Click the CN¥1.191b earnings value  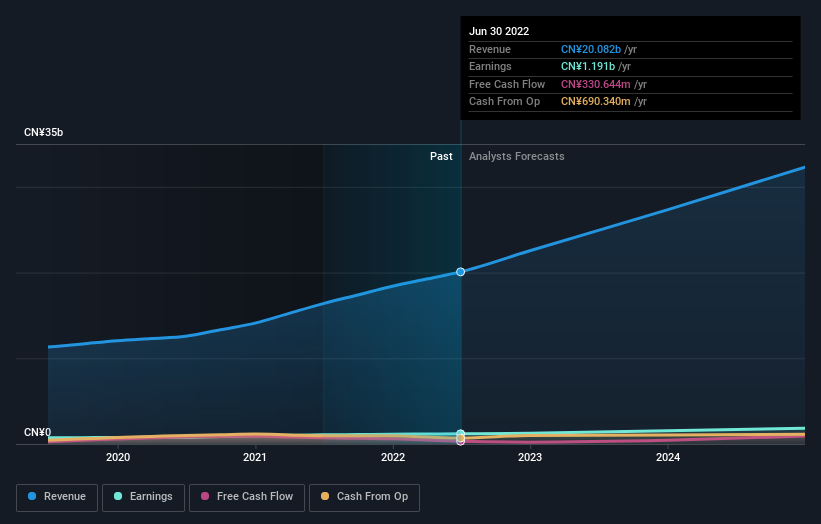pos(588,66)
